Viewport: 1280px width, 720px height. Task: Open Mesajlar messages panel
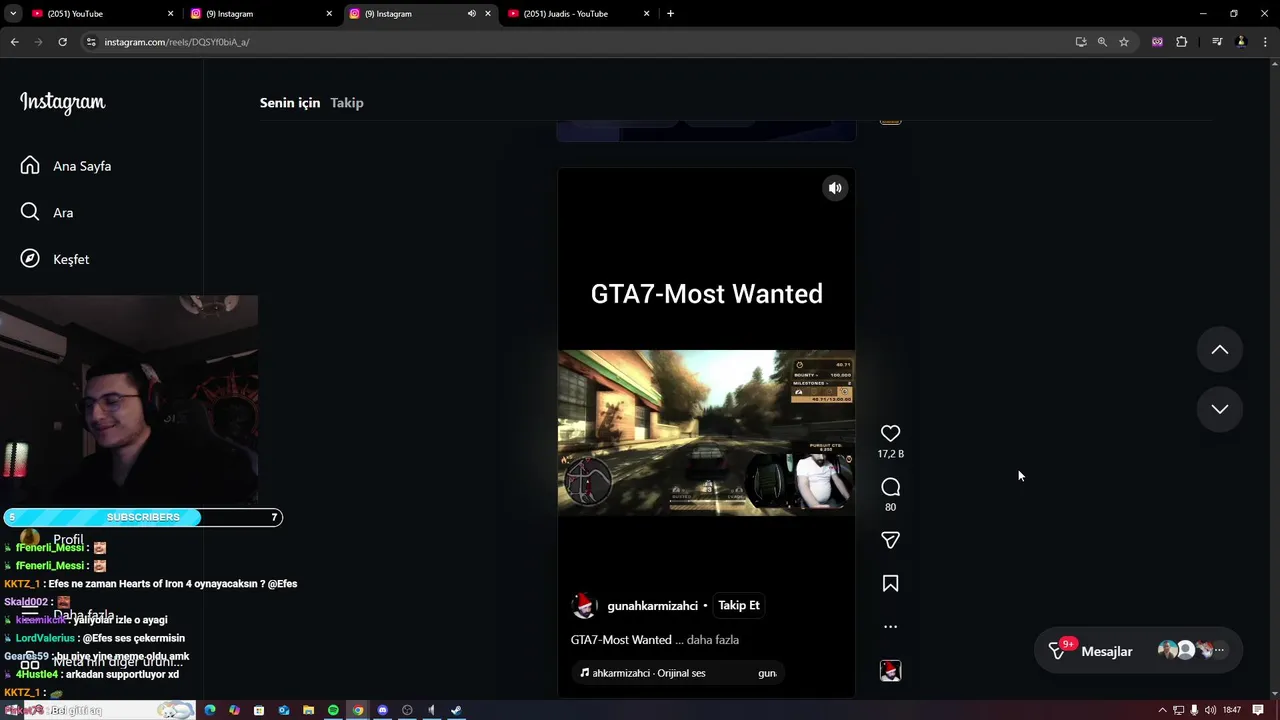pos(1139,651)
